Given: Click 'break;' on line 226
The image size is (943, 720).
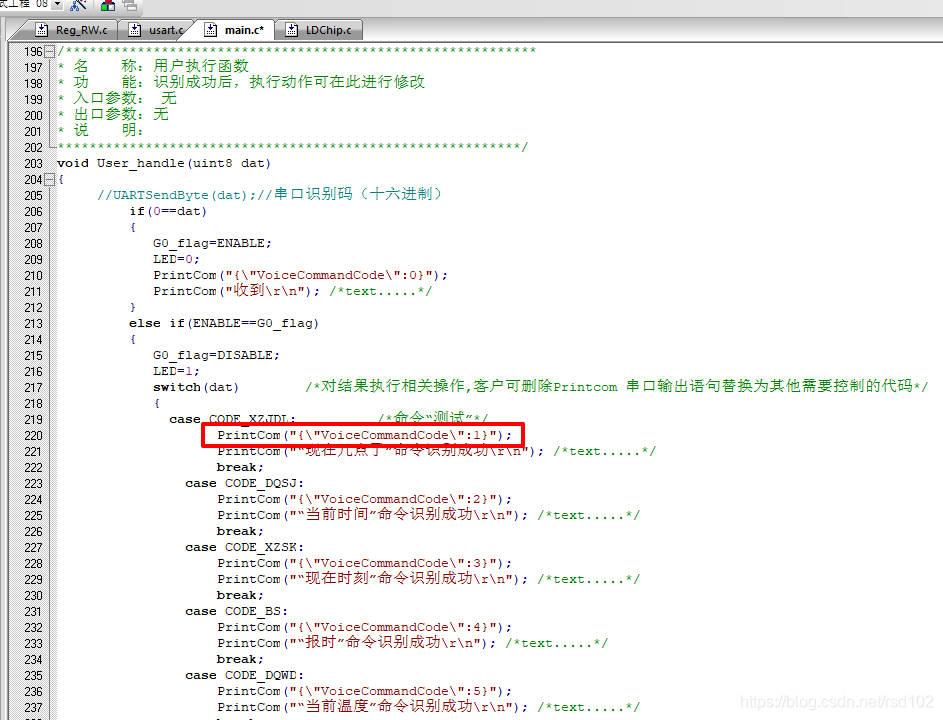Looking at the screenshot, I should [240, 531].
